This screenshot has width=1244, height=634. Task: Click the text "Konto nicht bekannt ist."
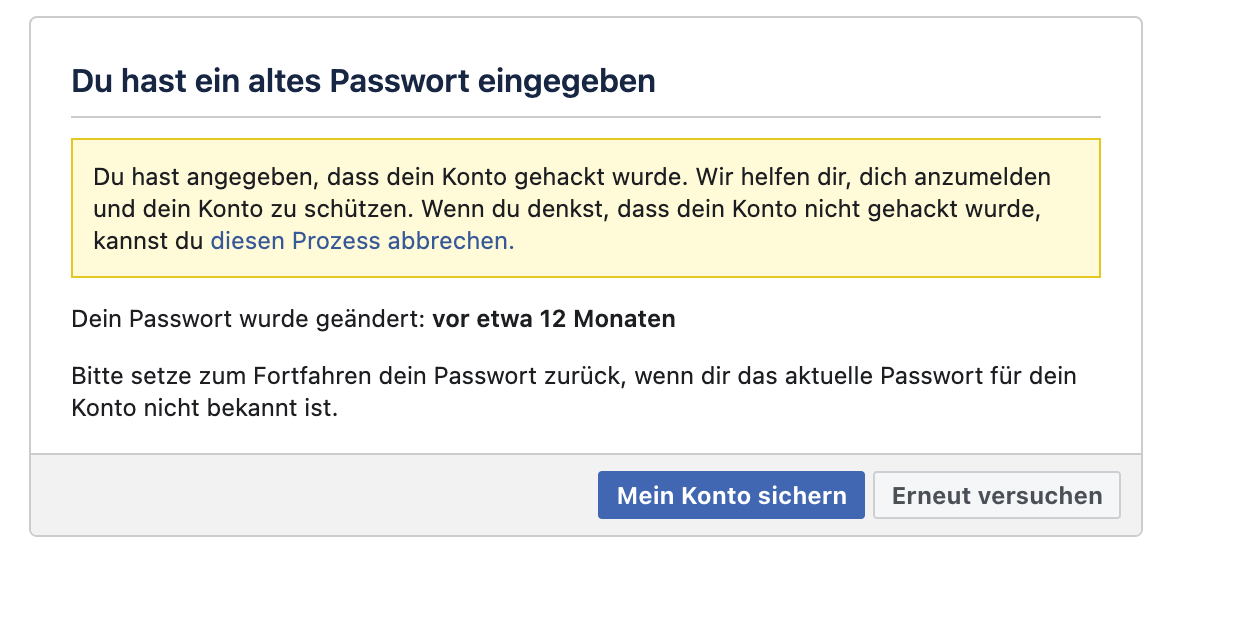(x=205, y=409)
